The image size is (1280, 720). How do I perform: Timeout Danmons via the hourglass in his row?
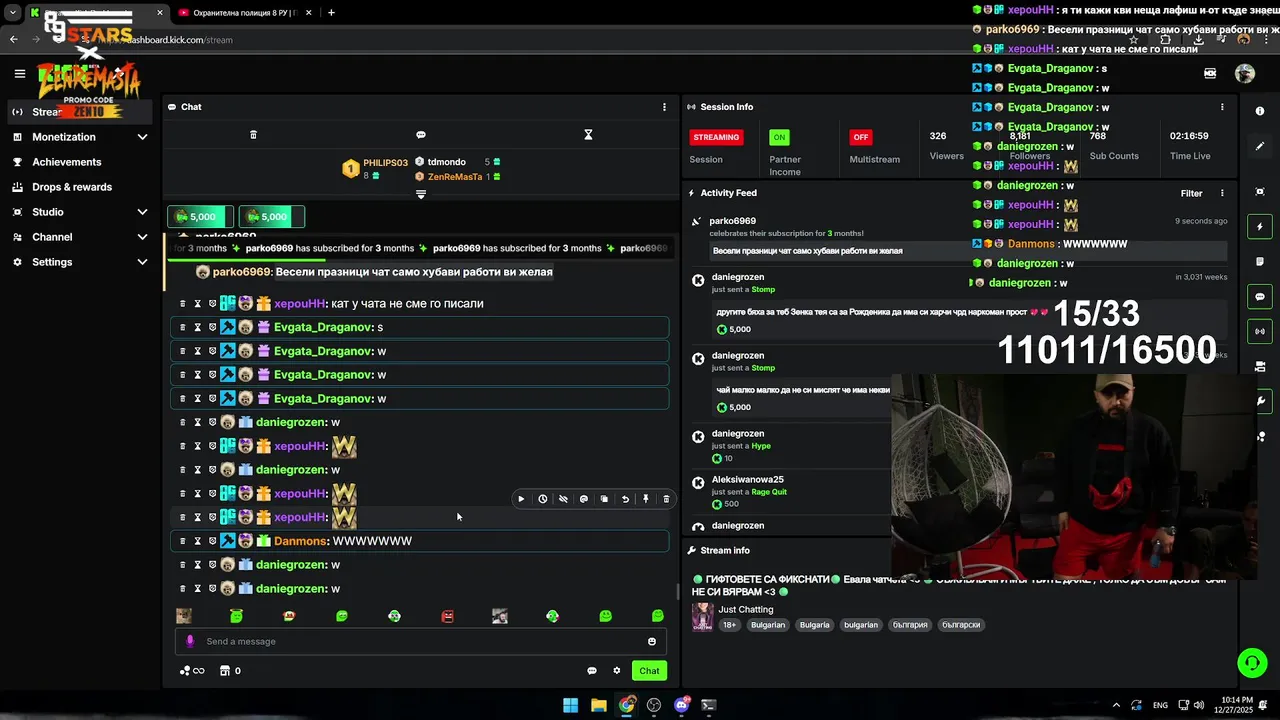[x=197, y=541]
